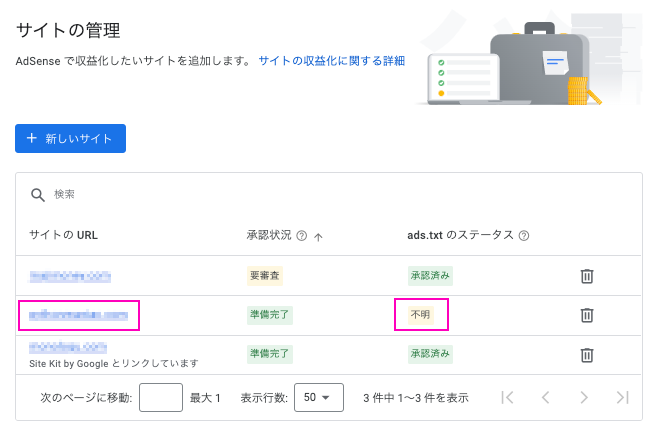Select the 承認状況 column header
This screenshot has width=656, height=435.
tap(269, 235)
